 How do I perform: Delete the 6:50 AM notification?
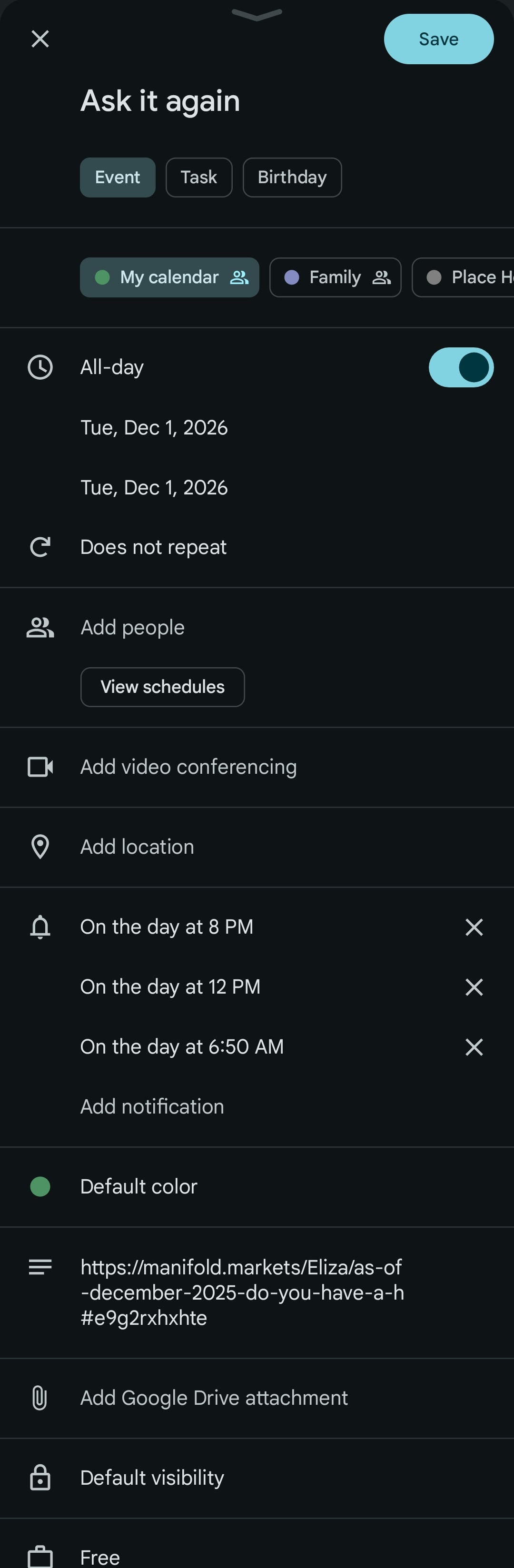pyautogui.click(x=474, y=1047)
